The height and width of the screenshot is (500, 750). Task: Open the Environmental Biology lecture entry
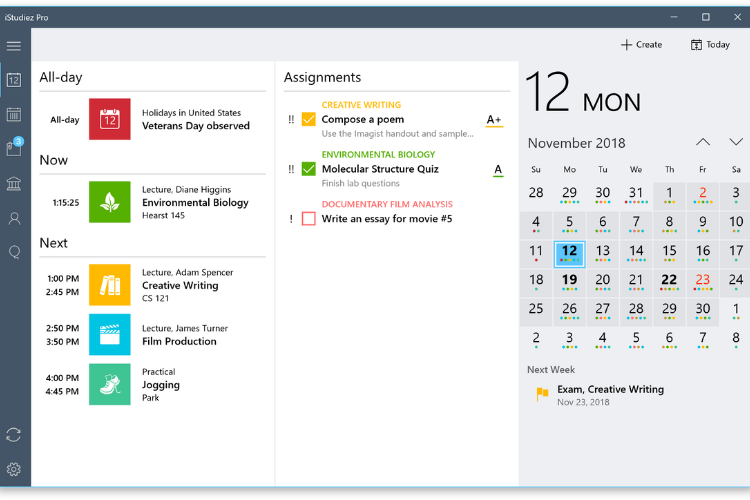(153, 202)
